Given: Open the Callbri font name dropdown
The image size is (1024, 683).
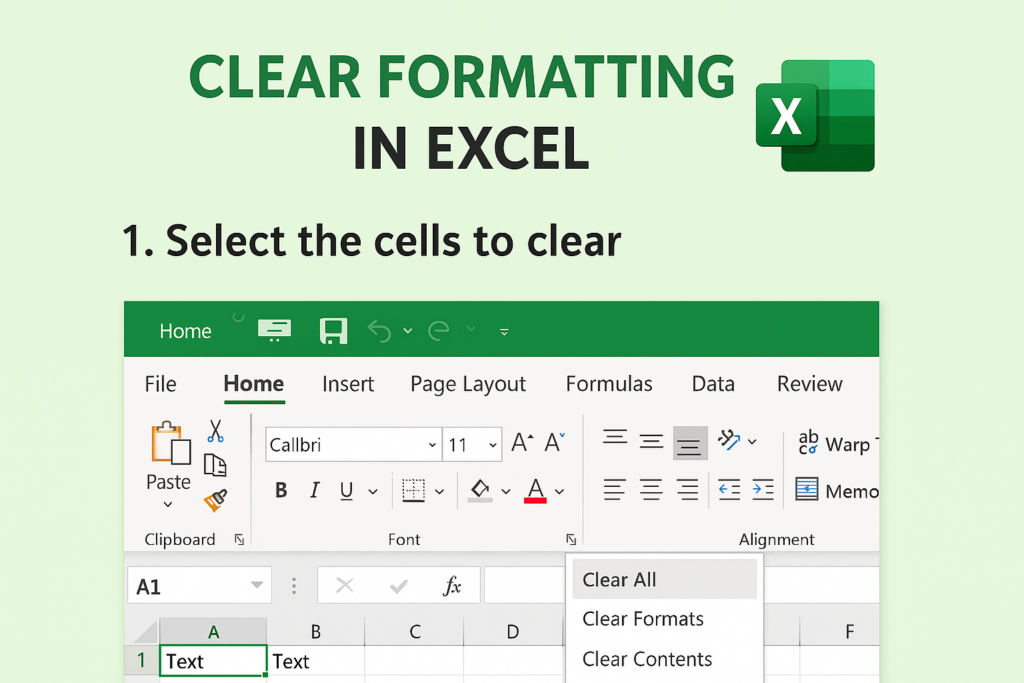Looking at the screenshot, I should (432, 445).
